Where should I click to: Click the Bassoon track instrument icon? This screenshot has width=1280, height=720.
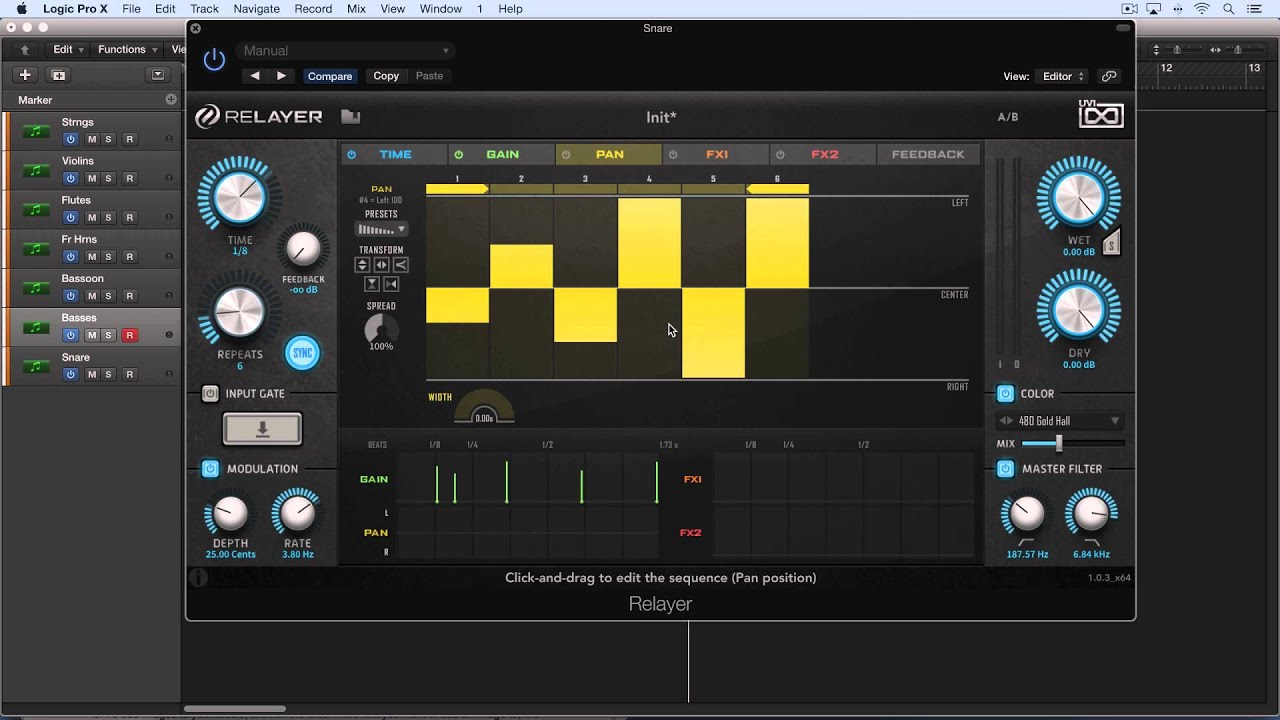point(36,288)
